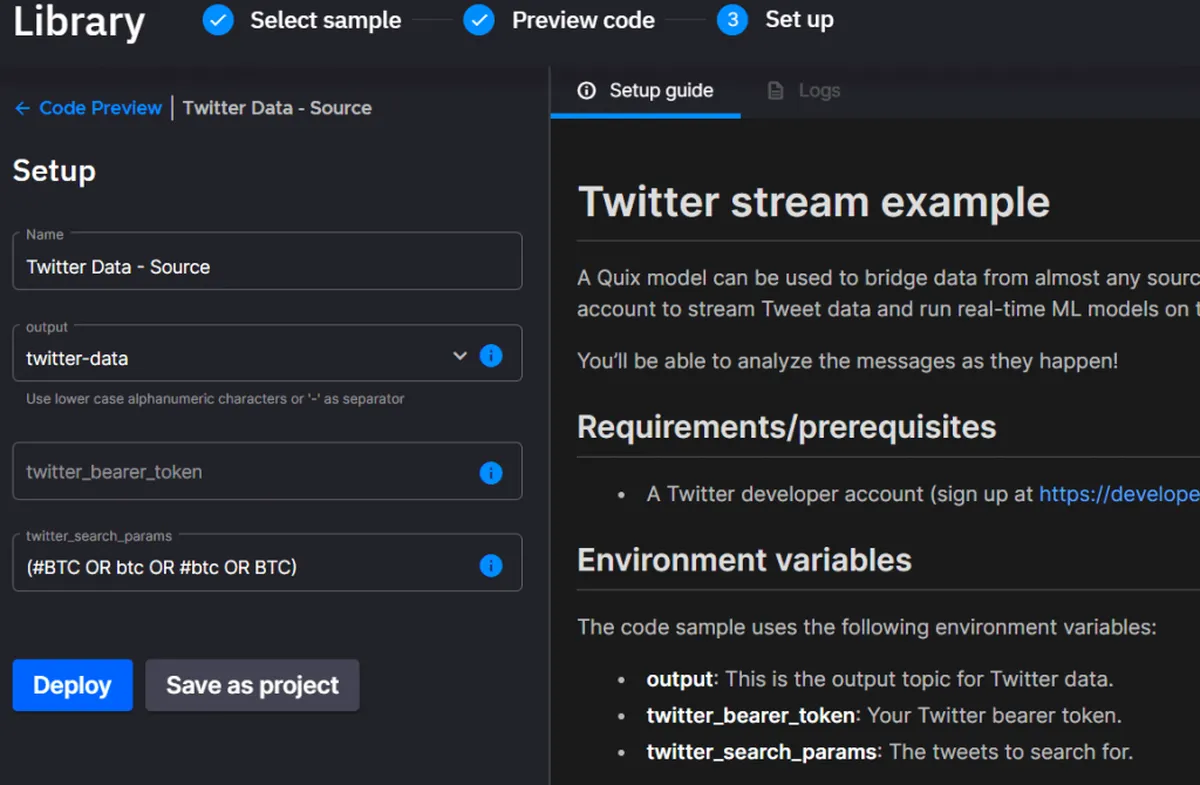The image size is (1200, 785).
Task: Go back via Code Preview link
Action: pyautogui.click(x=100, y=108)
